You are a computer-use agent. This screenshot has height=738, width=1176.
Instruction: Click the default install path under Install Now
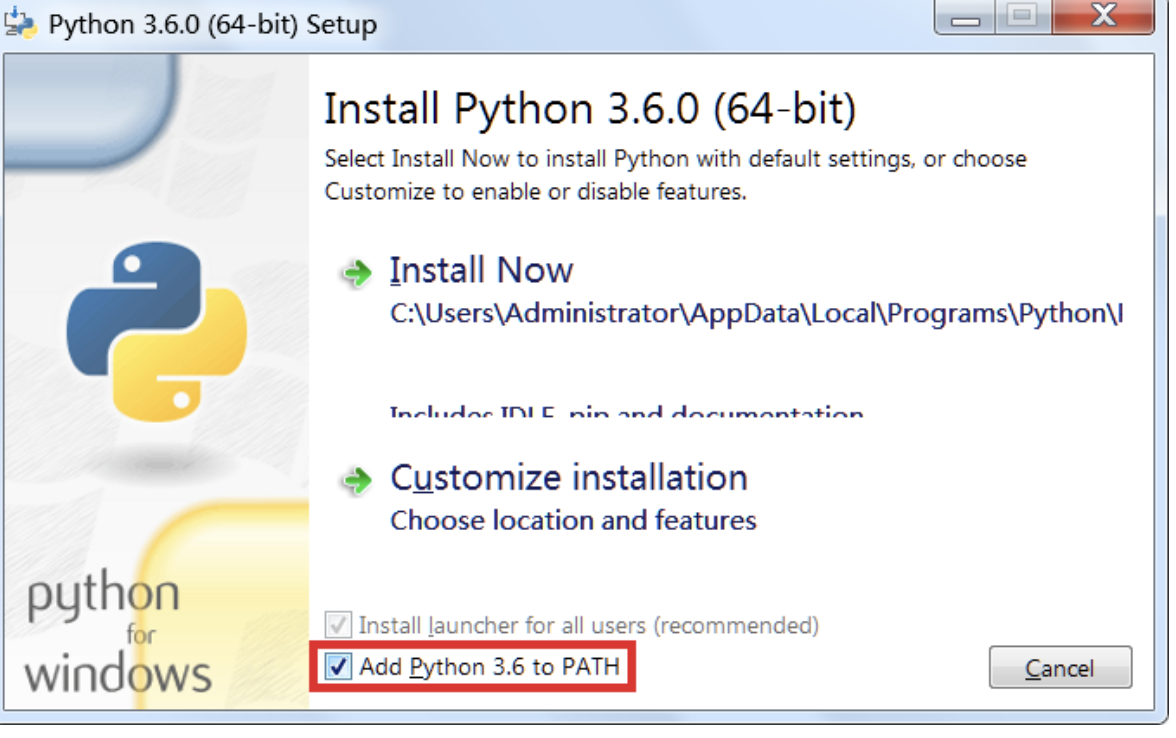755,314
